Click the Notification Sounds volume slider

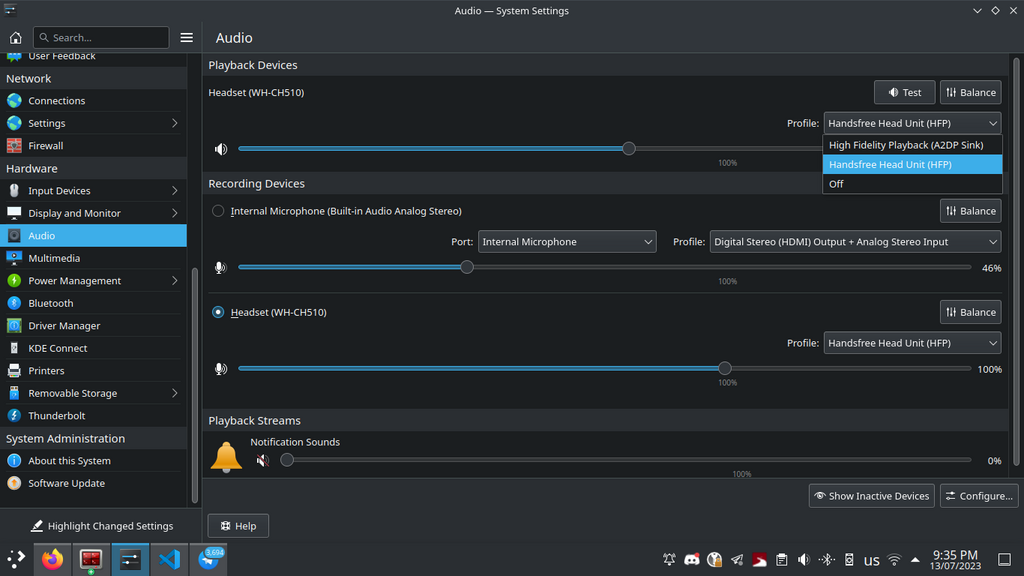coord(628,460)
